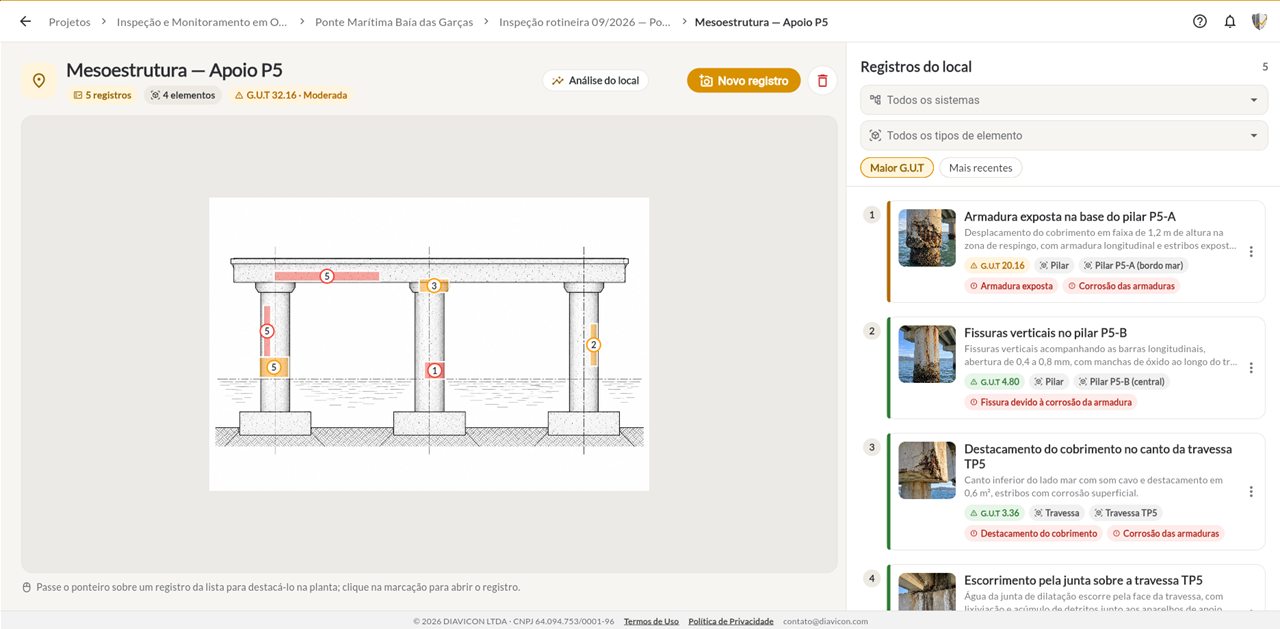Viewport: 1280px width, 629px height.
Task: Create a Novo registro
Action: point(744,80)
